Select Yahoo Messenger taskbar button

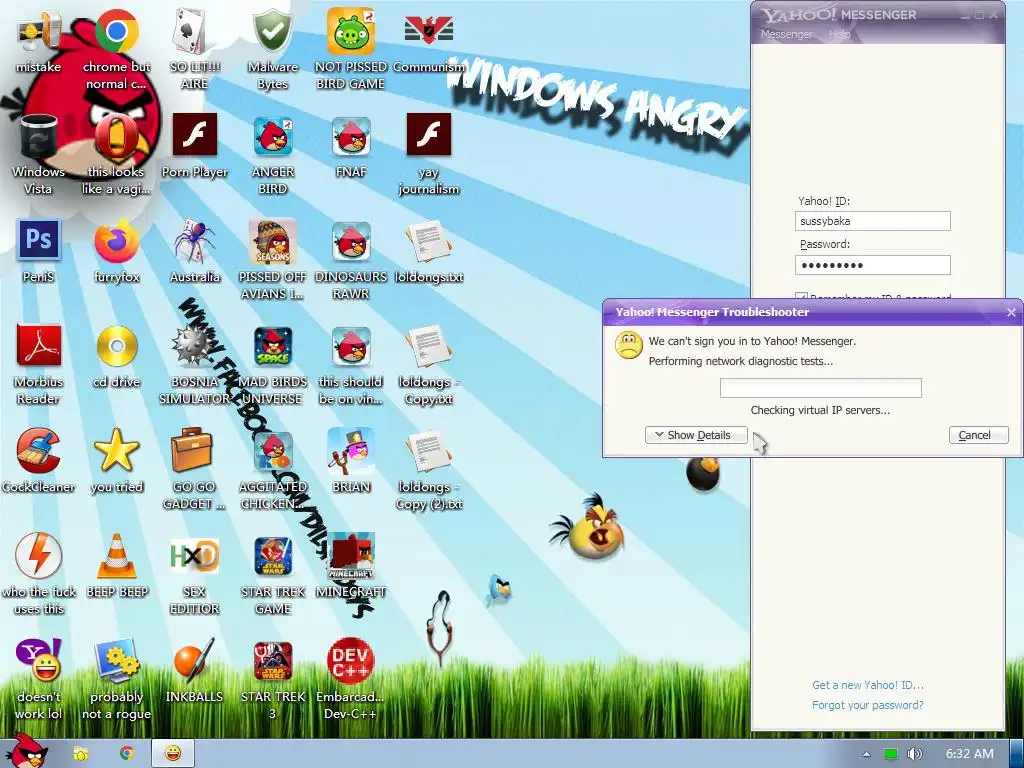[172, 753]
